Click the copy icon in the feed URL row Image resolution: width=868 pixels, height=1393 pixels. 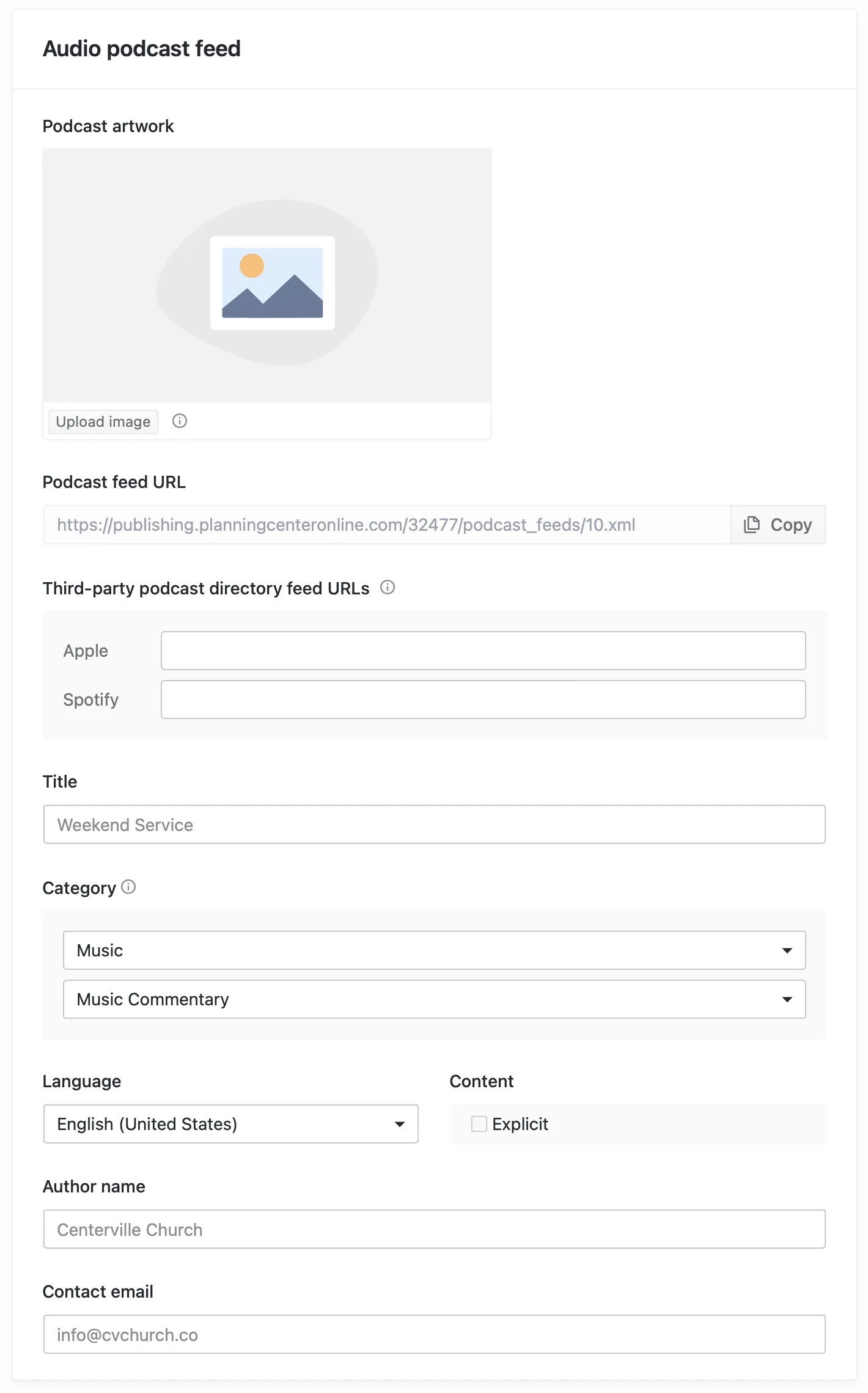752,525
